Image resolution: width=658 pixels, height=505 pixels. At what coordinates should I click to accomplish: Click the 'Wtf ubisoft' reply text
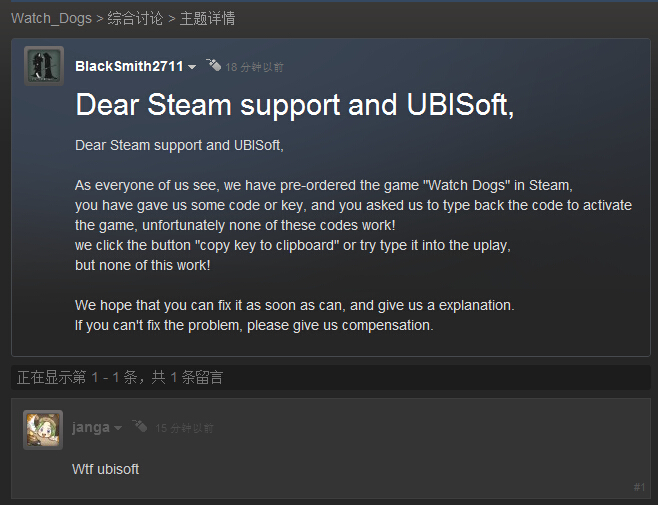click(105, 468)
